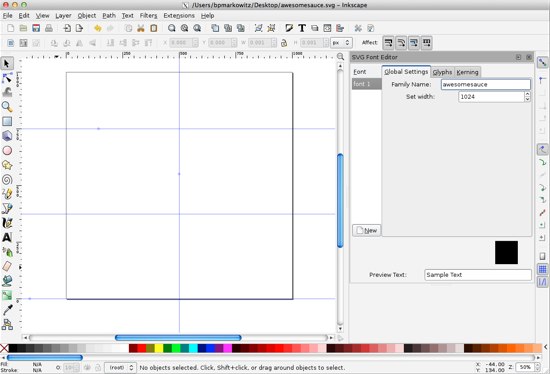Viewport: 550px width, 374px height.
Task: Open the Extensions menu
Action: pos(179,16)
